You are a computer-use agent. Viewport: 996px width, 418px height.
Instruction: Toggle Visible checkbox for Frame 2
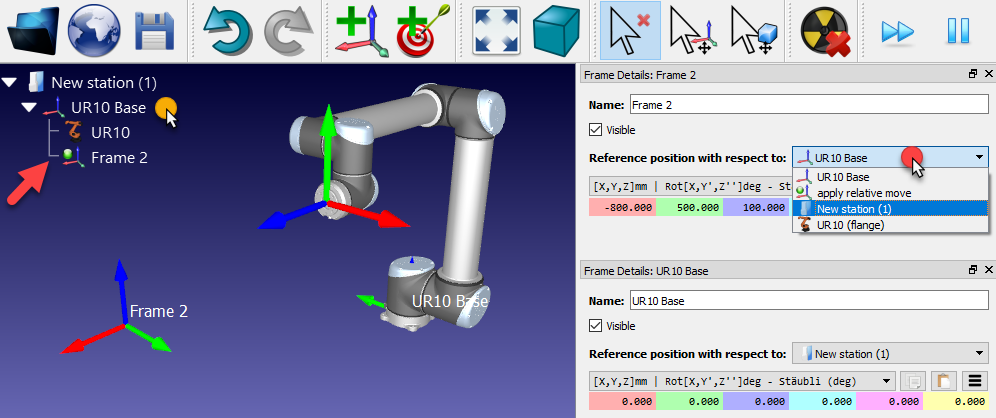click(x=596, y=130)
